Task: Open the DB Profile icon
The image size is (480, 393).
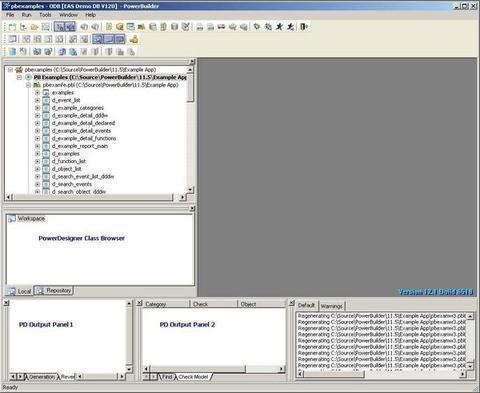Action: (x=152, y=27)
